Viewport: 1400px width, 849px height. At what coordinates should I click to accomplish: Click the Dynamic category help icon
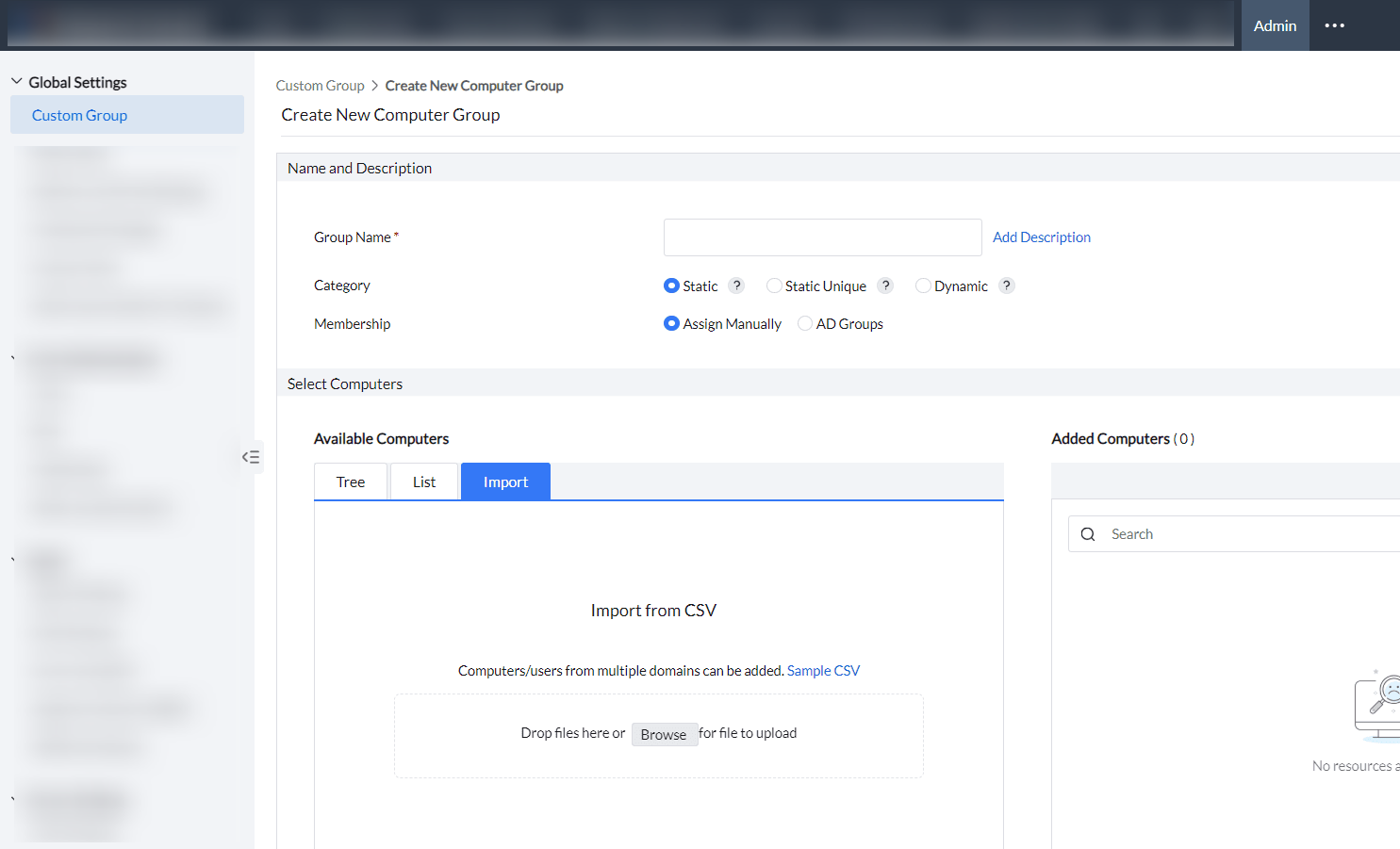(1006, 285)
